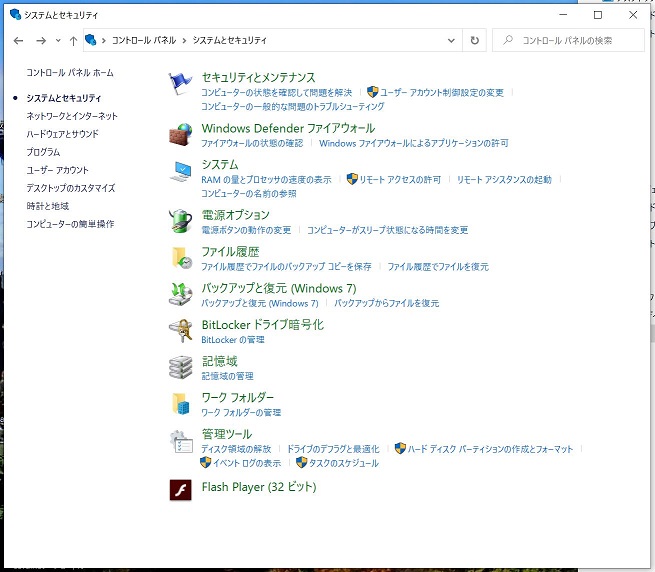The width and height of the screenshot is (655, 572).
Task: Open the ファイル履歴 folder icon
Action: 180,258
